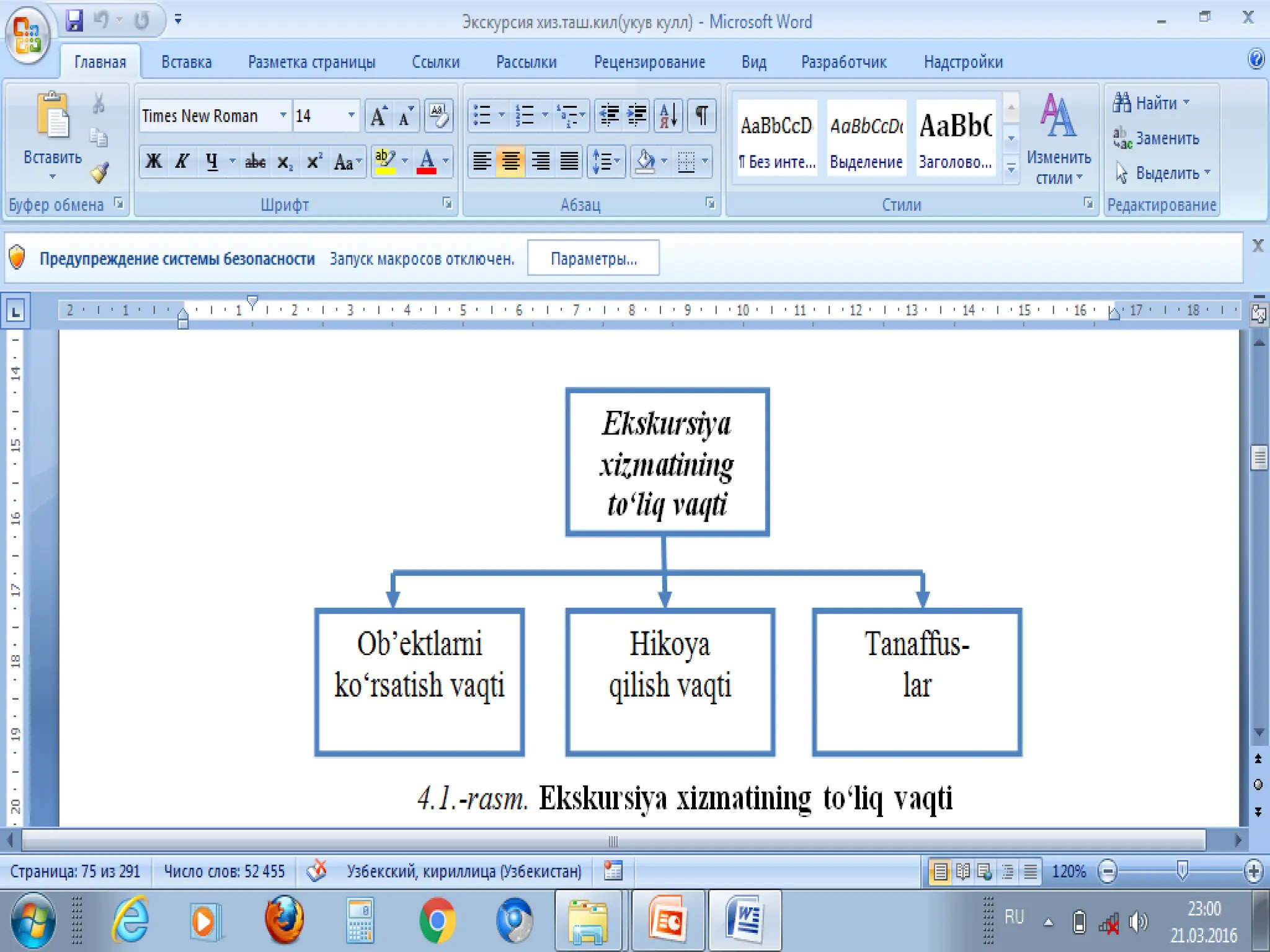Click the Число слов word count indicator

click(224, 871)
